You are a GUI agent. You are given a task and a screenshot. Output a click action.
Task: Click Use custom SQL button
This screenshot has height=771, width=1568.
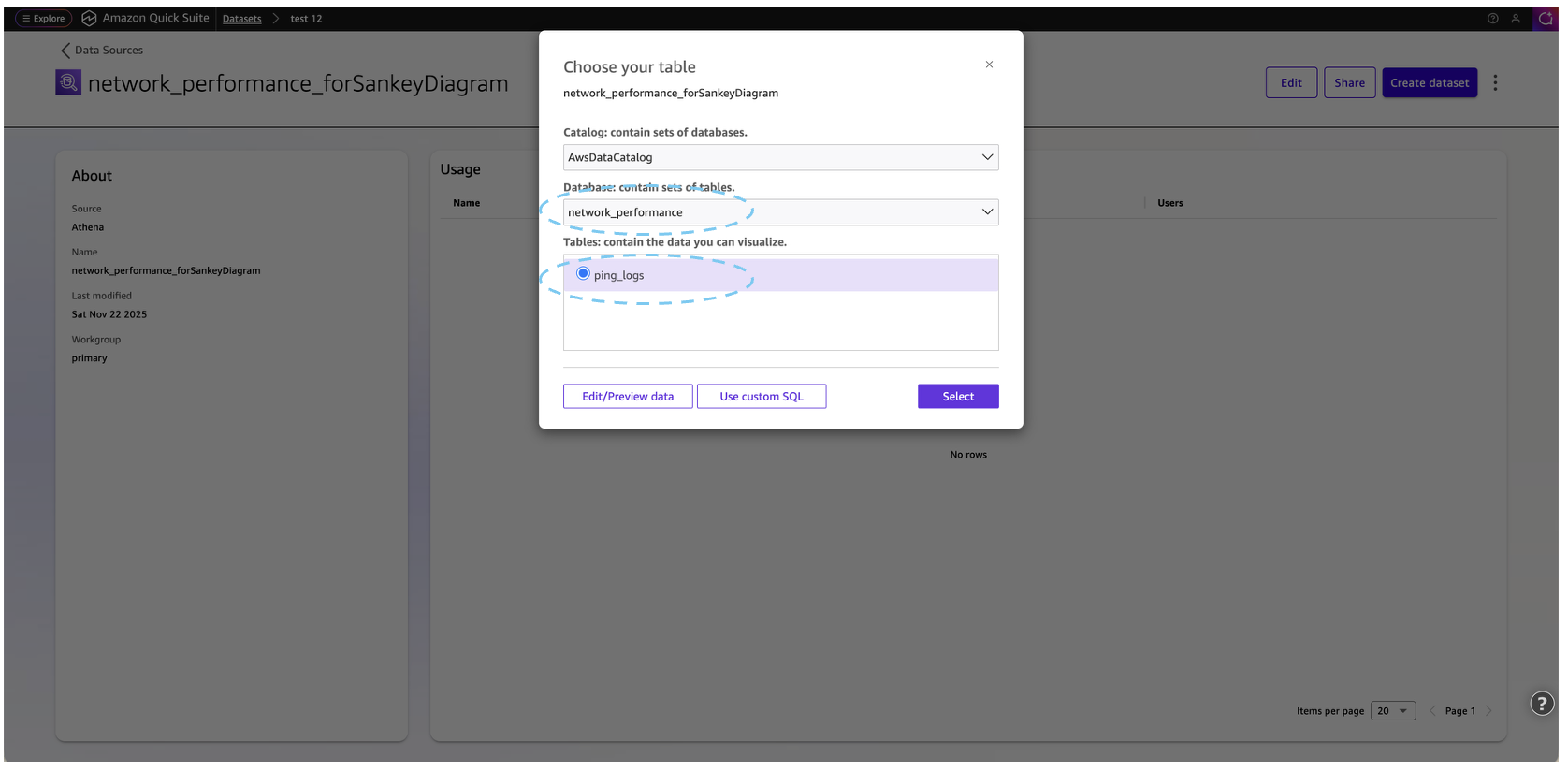762,397
